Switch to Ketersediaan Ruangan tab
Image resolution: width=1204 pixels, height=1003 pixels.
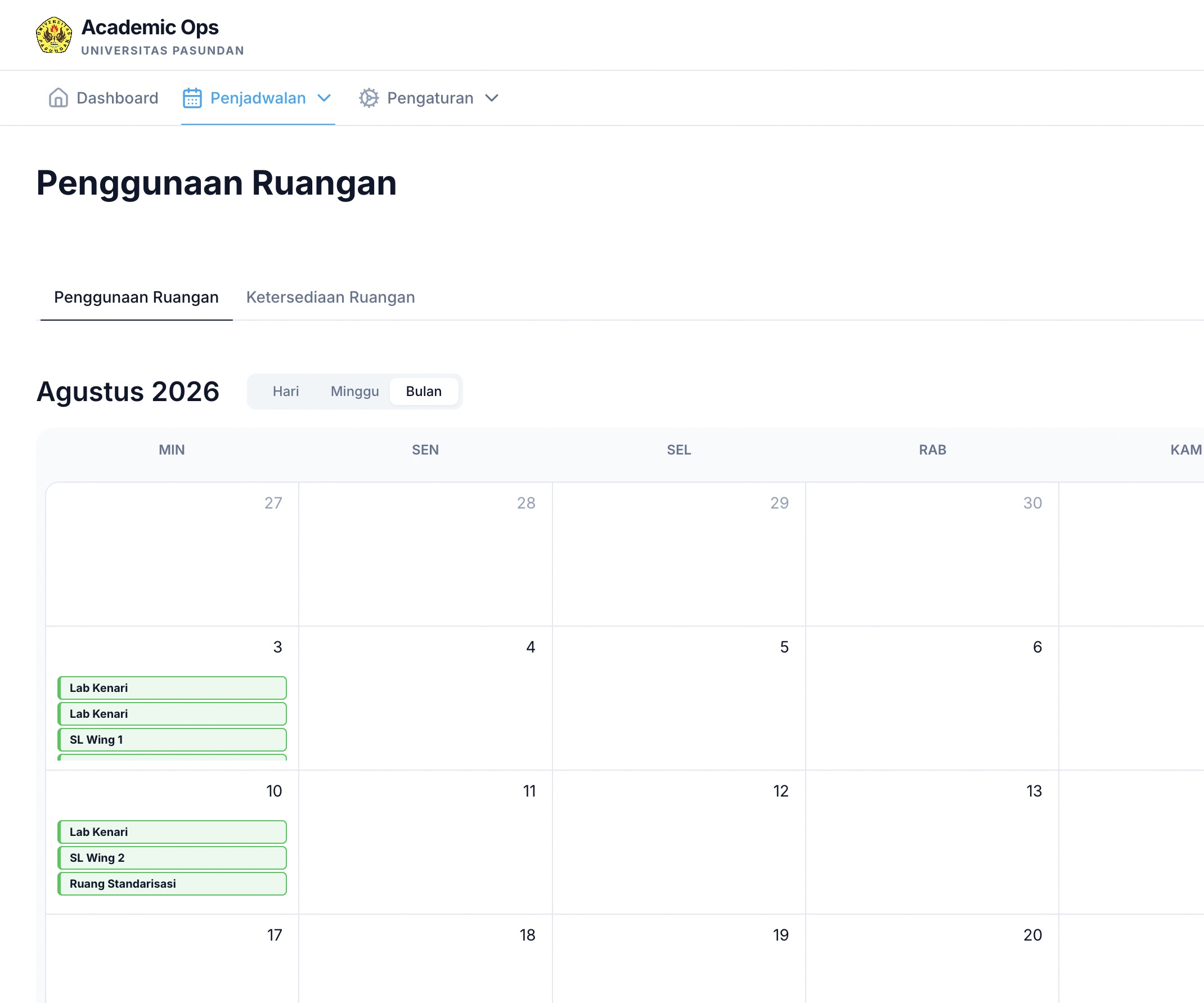coord(331,297)
